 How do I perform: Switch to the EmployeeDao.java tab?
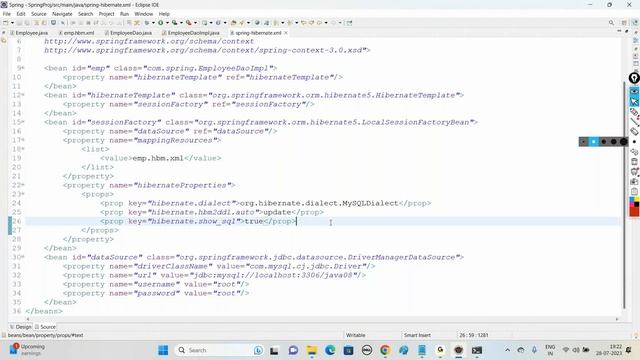[x=129, y=33]
